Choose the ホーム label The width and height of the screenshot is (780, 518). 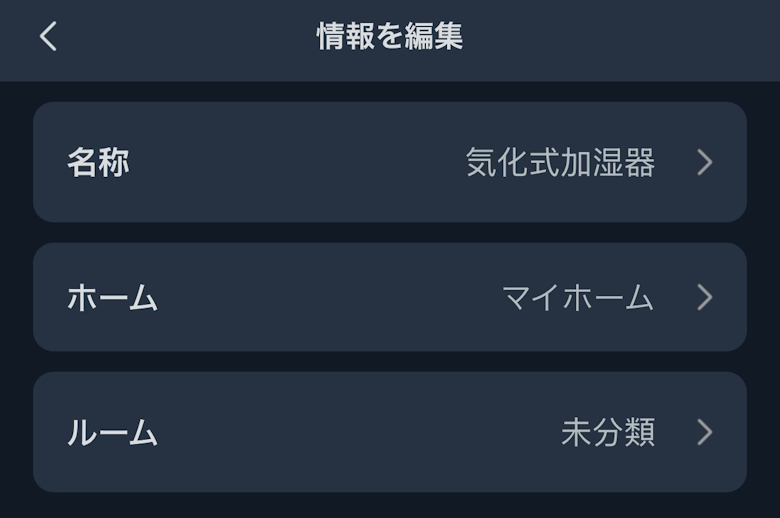[x=112, y=297]
